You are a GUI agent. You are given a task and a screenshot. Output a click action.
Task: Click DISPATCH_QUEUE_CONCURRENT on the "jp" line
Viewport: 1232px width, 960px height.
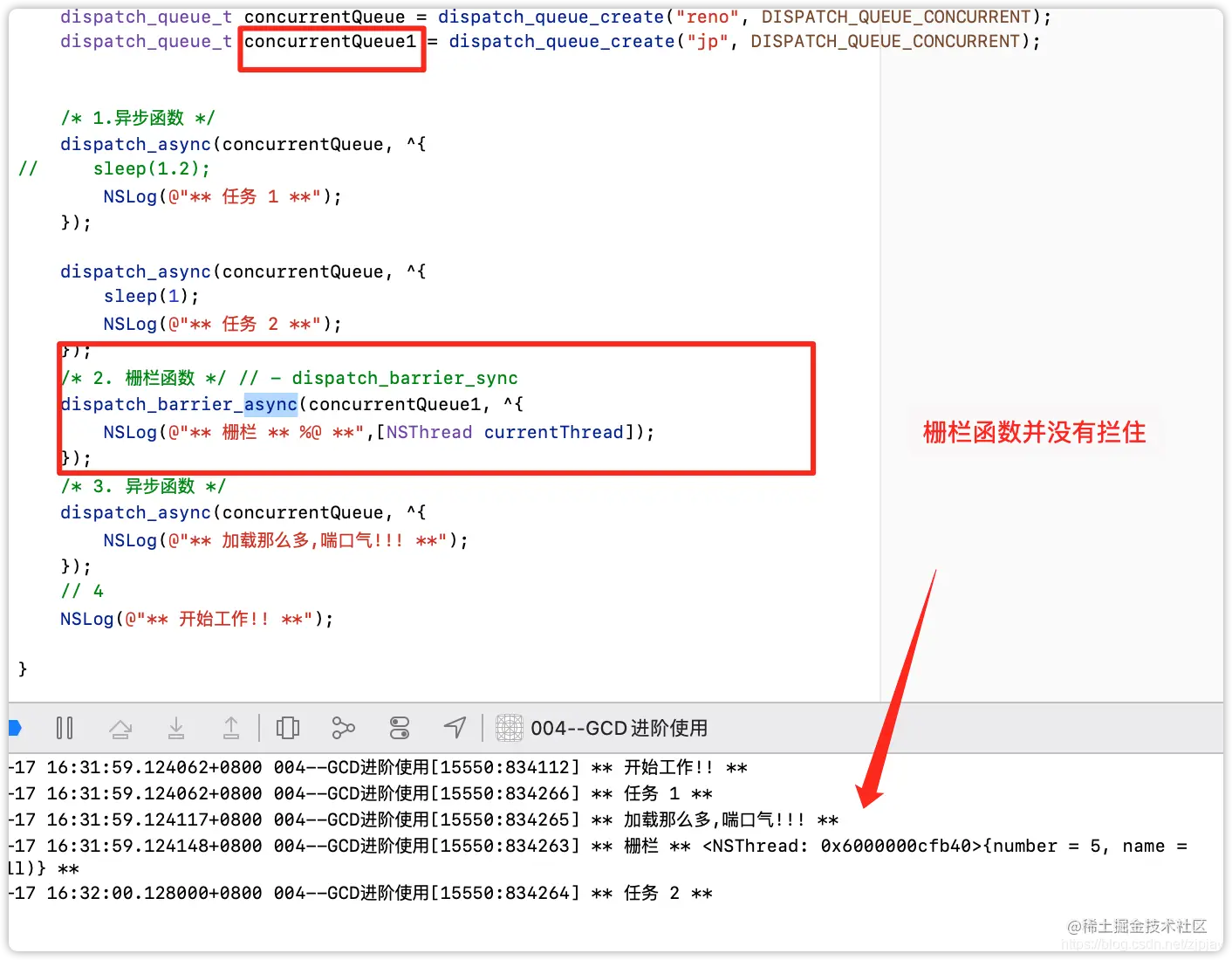[x=886, y=41]
